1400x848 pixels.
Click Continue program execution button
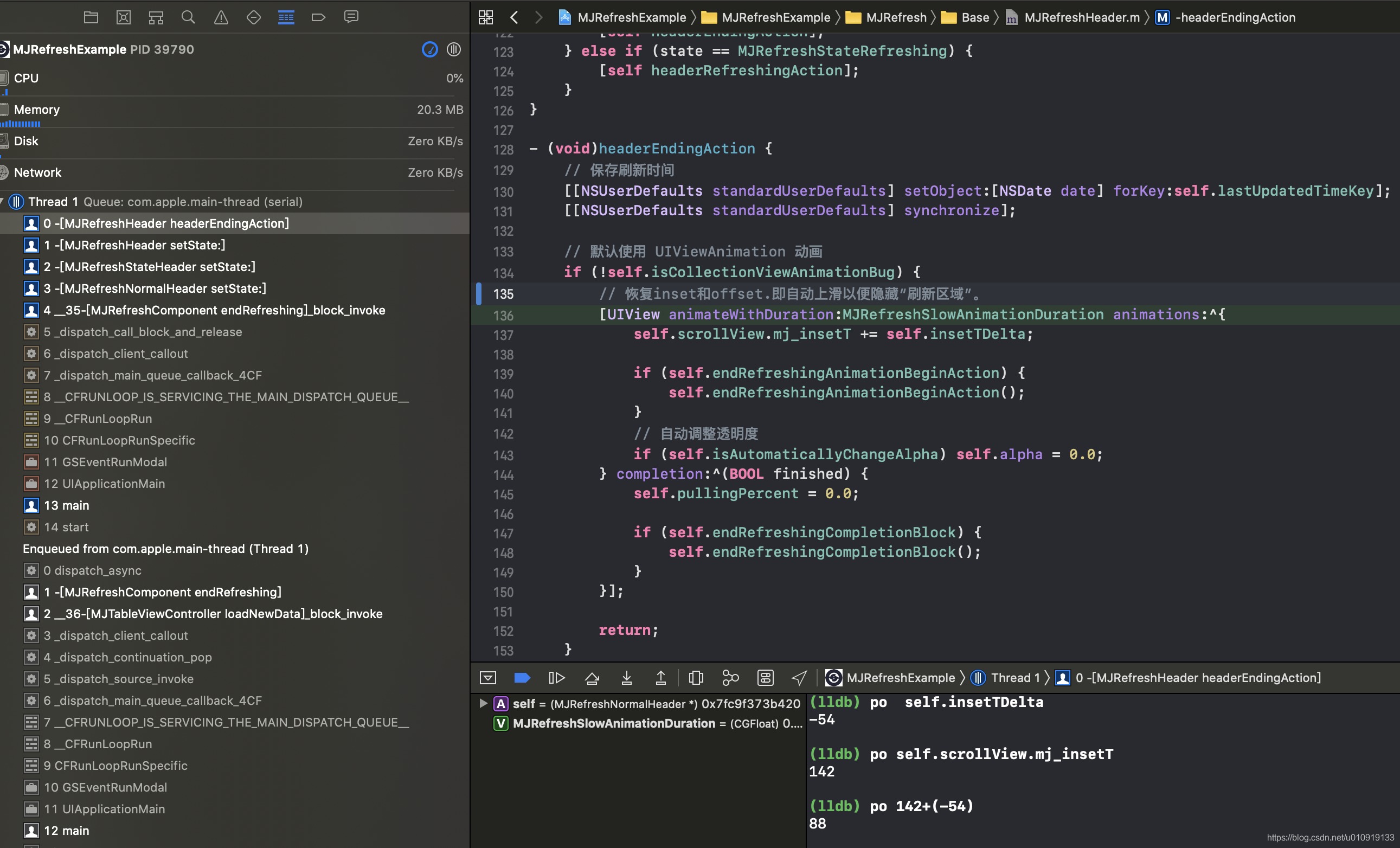557,678
